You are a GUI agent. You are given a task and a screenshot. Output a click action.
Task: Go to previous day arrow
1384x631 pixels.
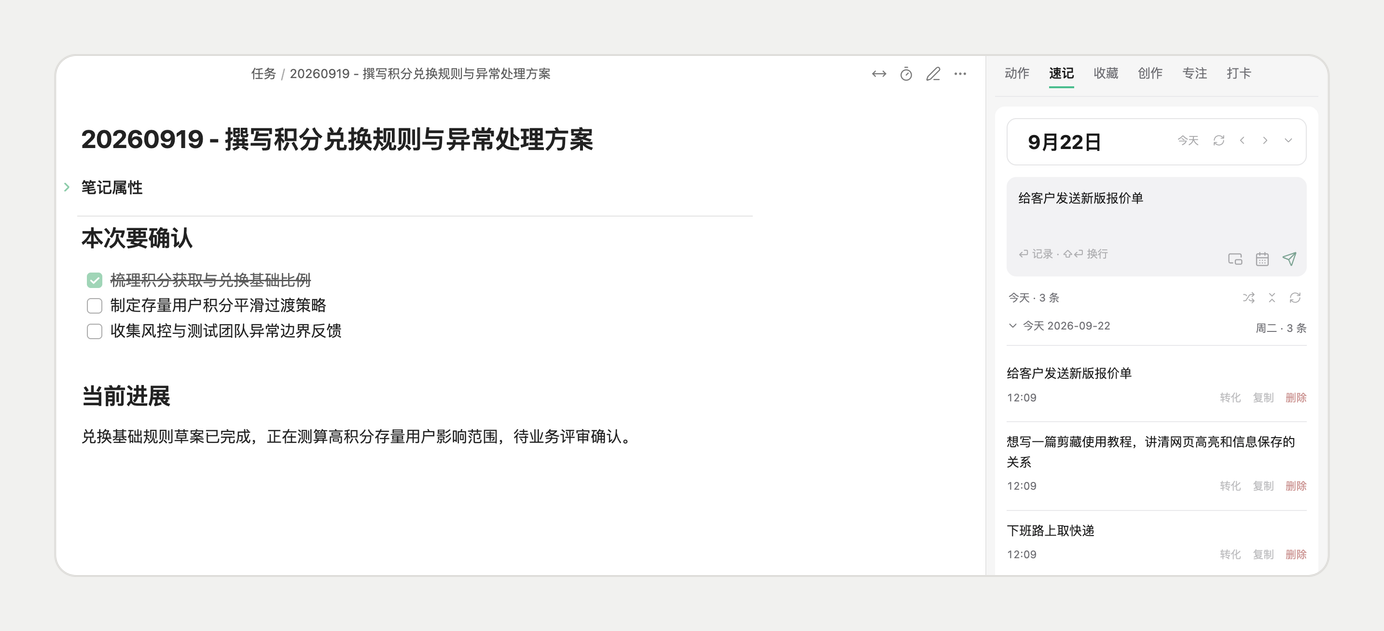click(1242, 141)
